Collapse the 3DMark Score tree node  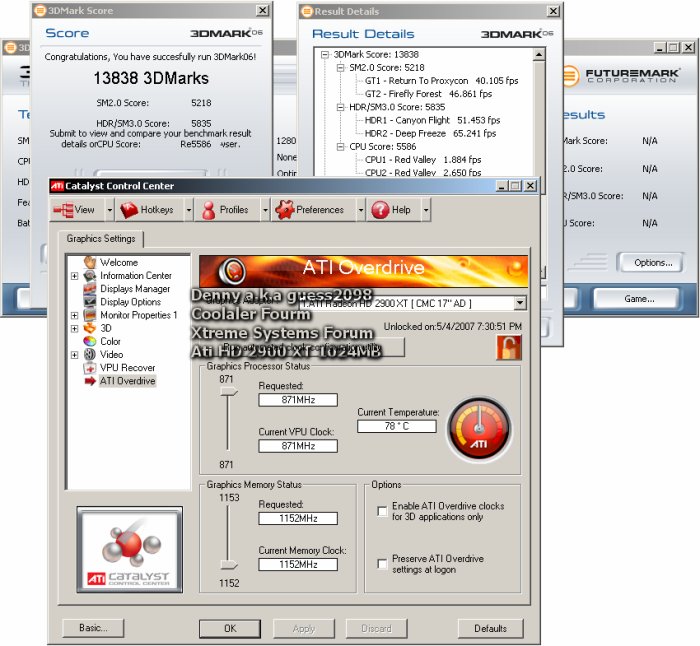pos(326,55)
